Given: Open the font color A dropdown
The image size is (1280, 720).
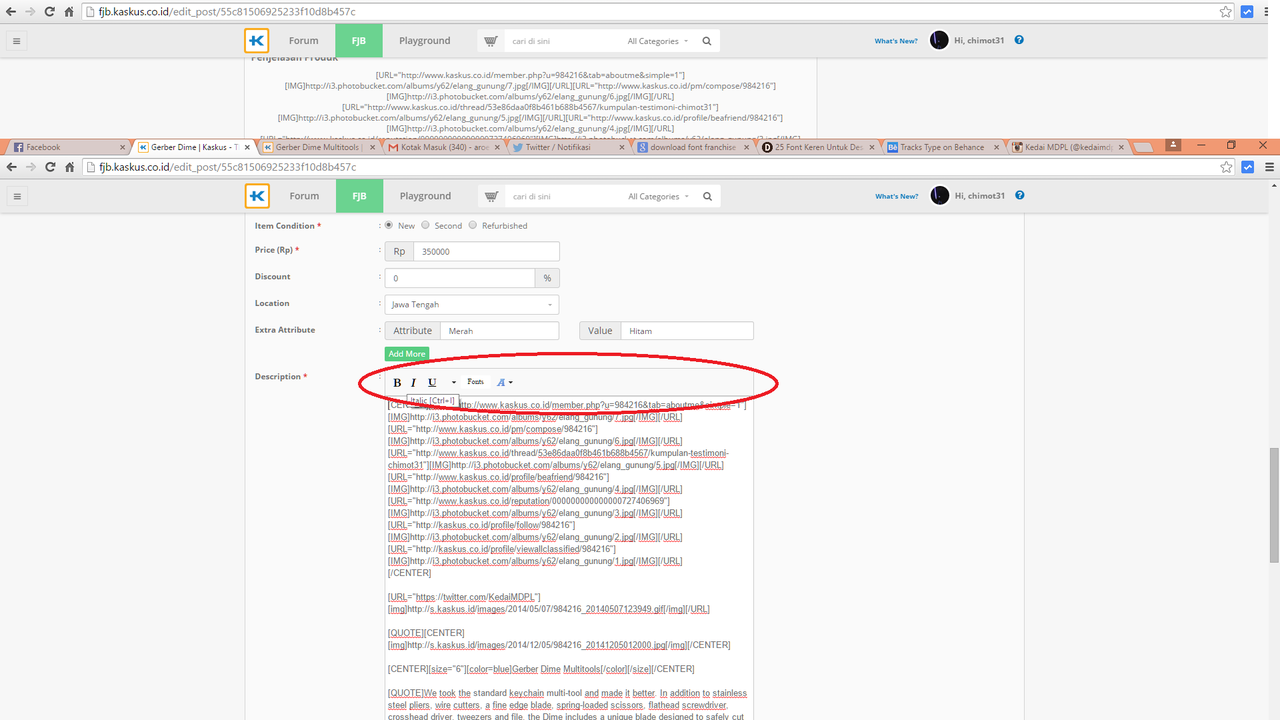Looking at the screenshot, I should click(505, 382).
